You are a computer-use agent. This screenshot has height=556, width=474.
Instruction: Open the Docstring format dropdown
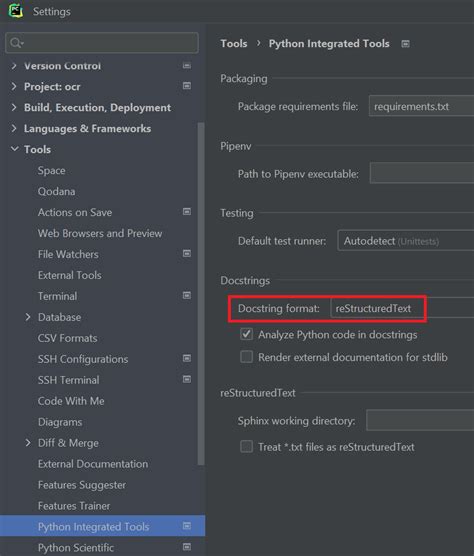click(x=402, y=308)
